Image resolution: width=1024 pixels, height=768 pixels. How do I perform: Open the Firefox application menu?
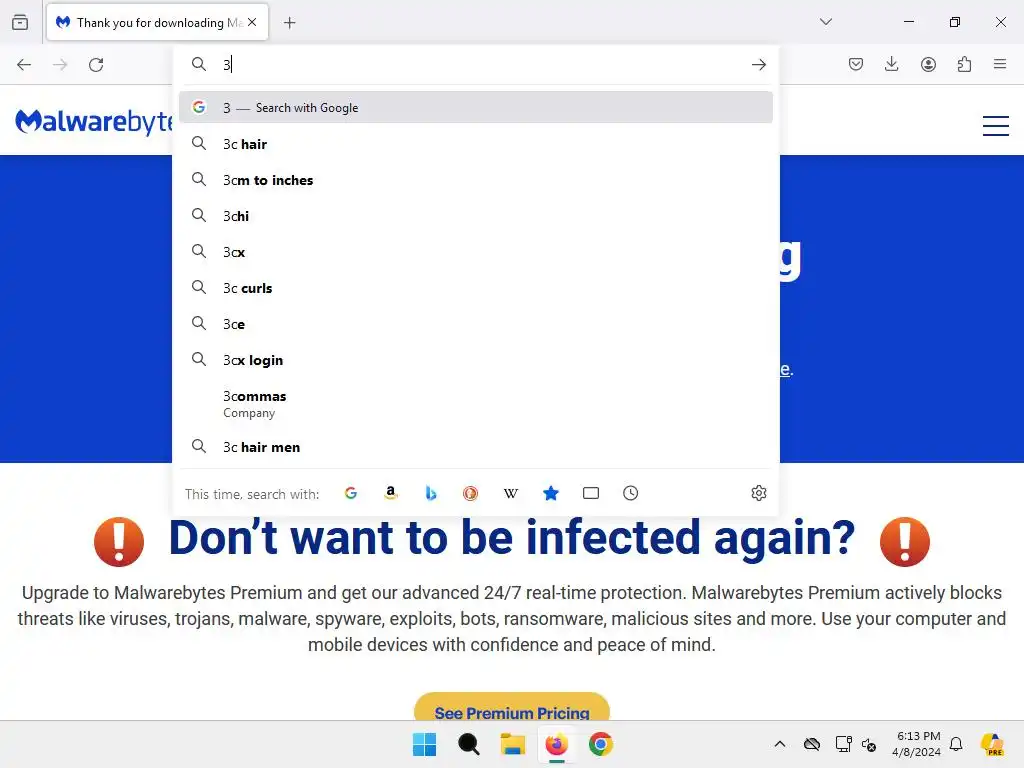coord(1000,64)
